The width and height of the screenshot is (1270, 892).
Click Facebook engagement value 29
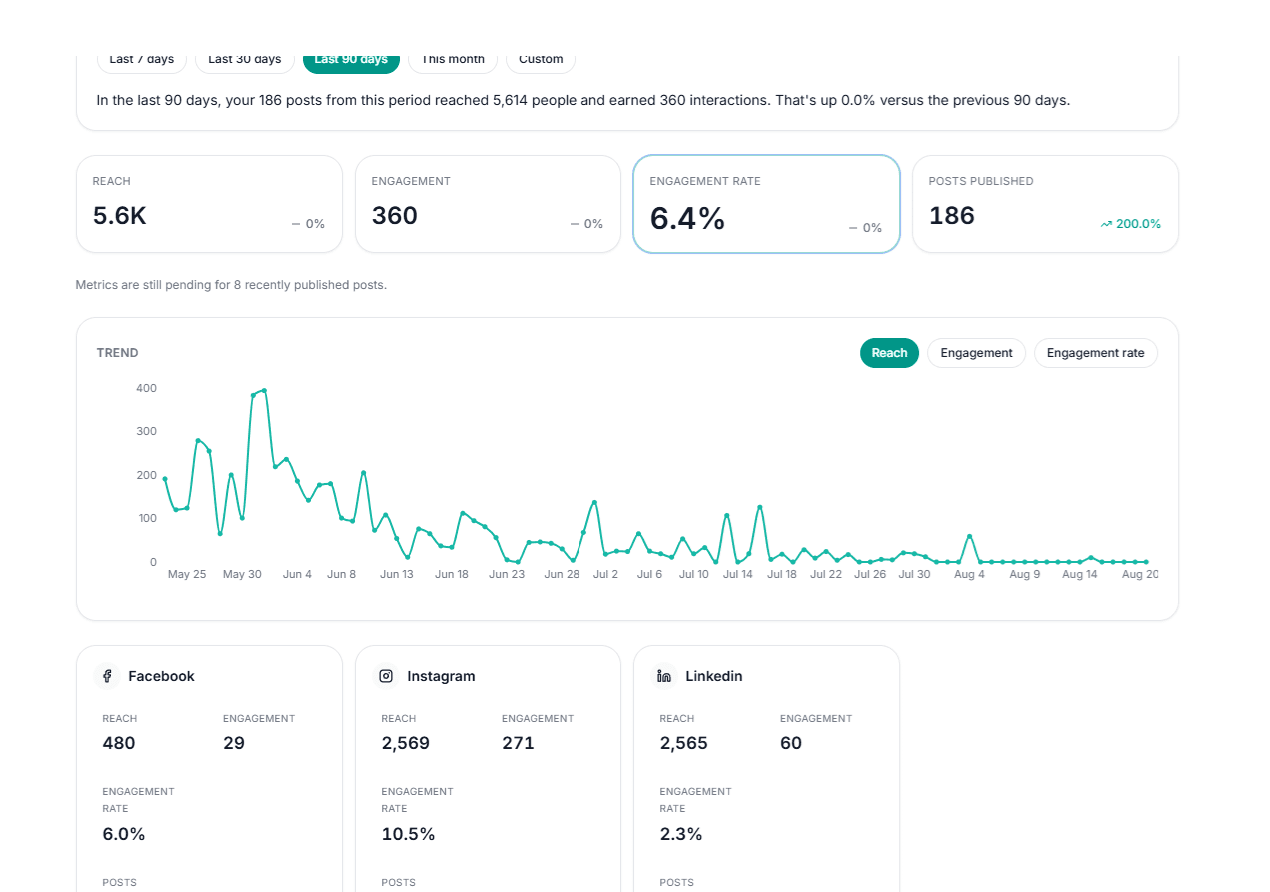[x=234, y=743]
